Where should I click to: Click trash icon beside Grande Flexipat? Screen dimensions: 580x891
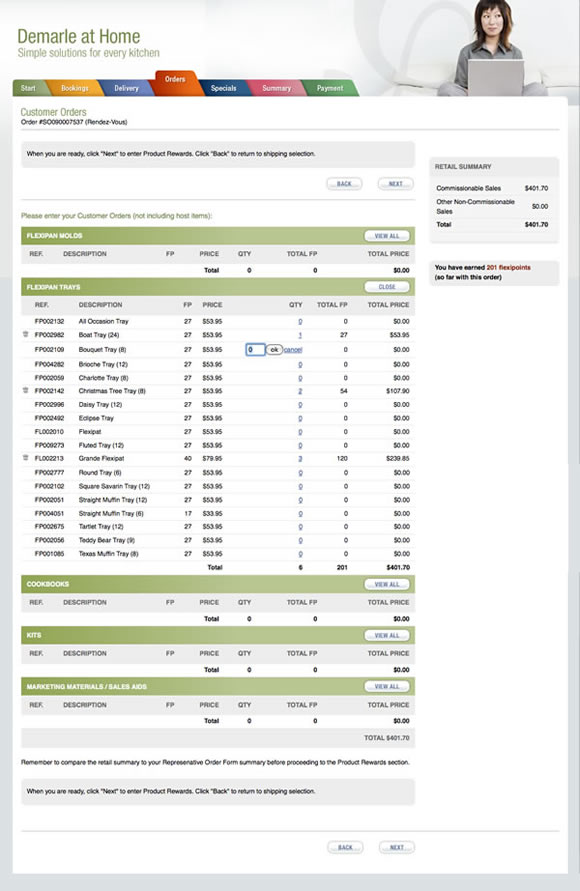click(25, 458)
